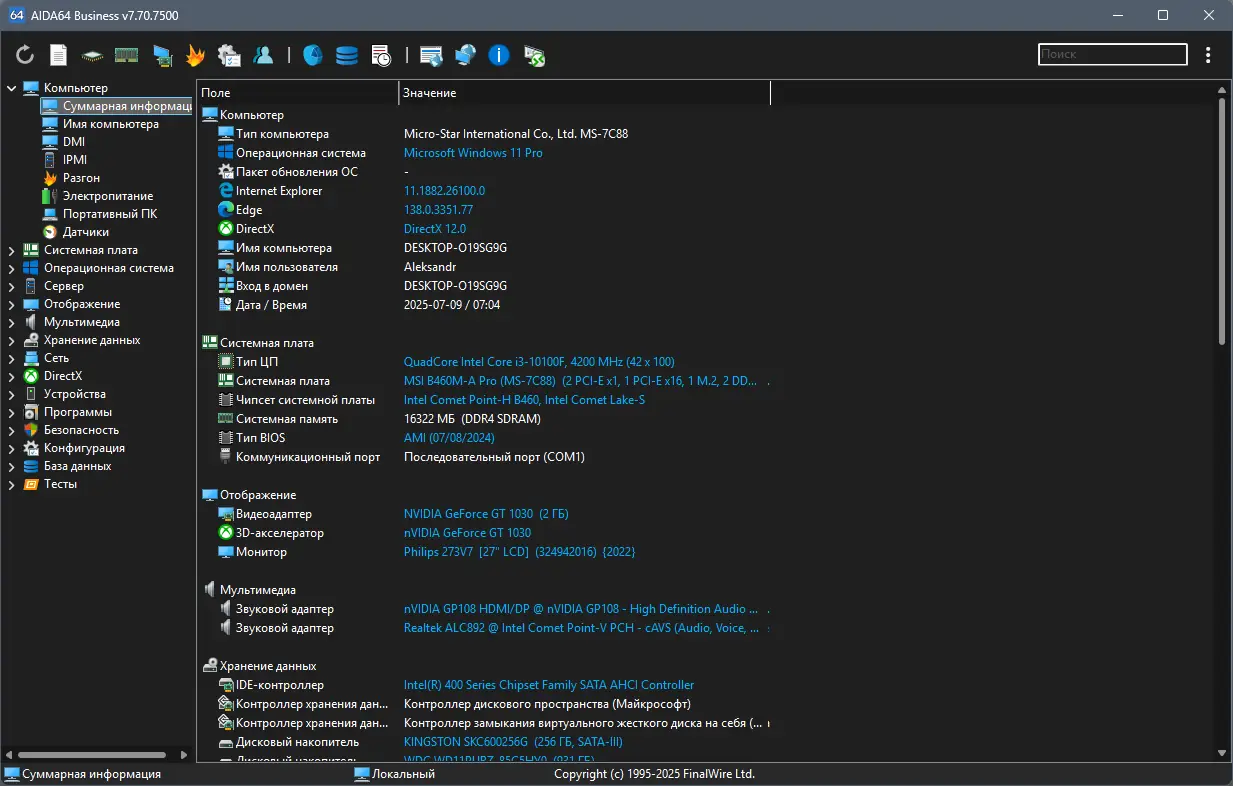This screenshot has height=786, width=1233.
Task: Select the CPUID panel icon
Action: 93,55
